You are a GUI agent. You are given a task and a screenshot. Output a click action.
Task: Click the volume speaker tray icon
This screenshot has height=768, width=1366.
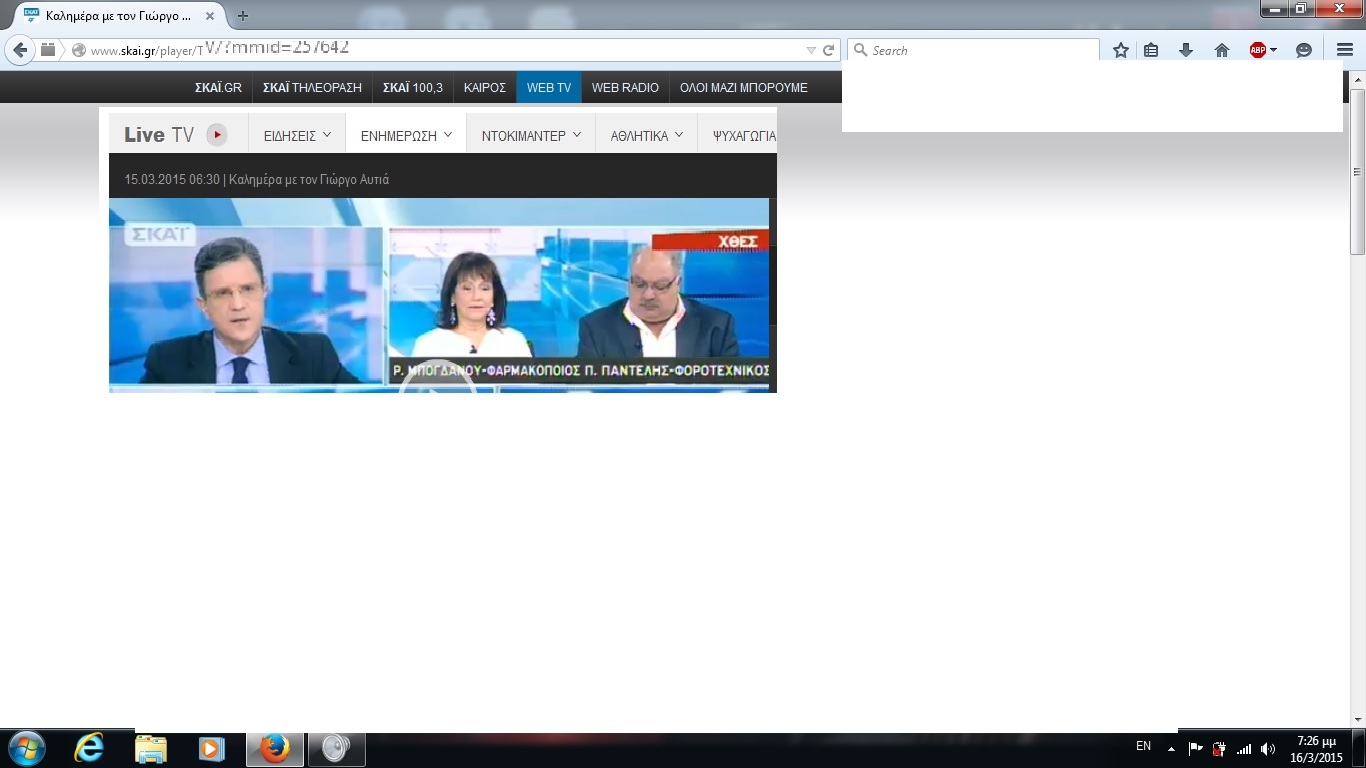pos(1268,748)
